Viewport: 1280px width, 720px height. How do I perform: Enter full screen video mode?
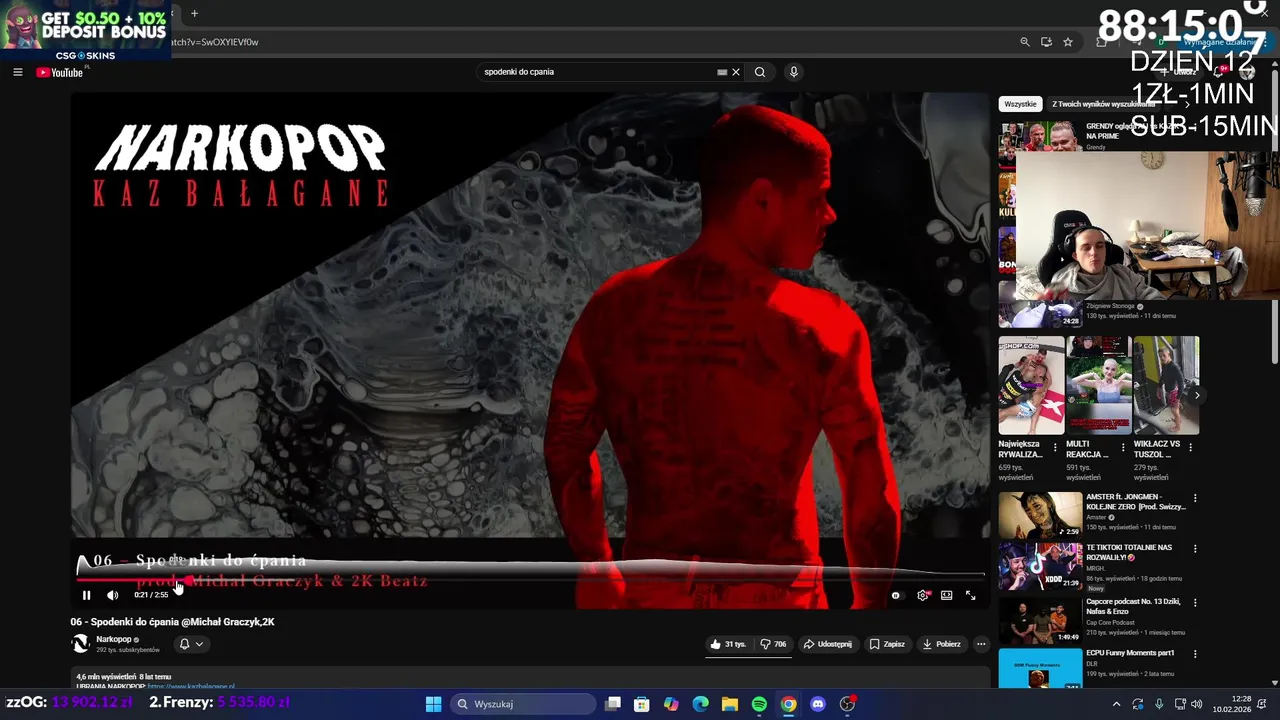click(x=970, y=595)
